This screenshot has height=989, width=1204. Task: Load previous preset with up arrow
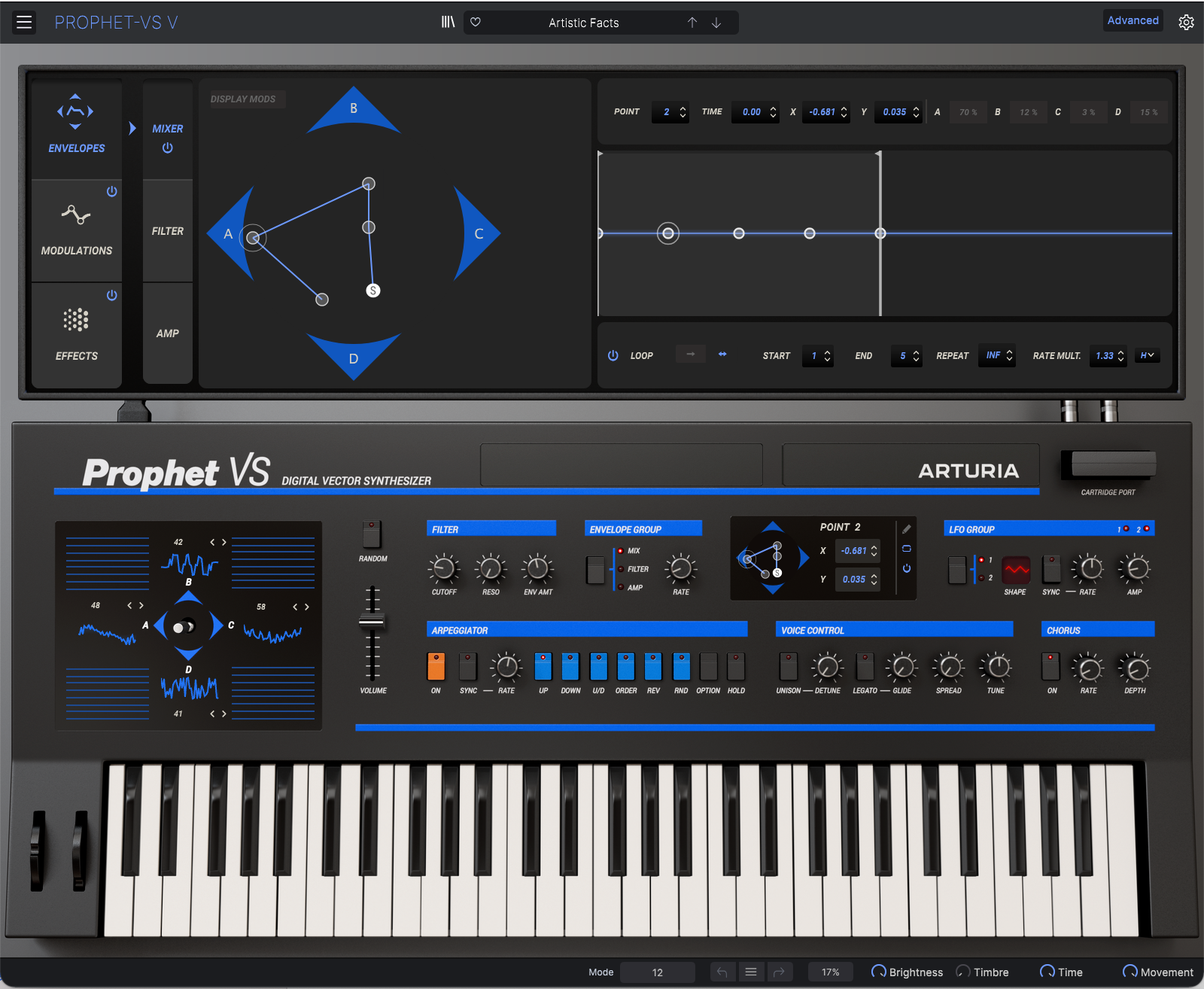692,23
